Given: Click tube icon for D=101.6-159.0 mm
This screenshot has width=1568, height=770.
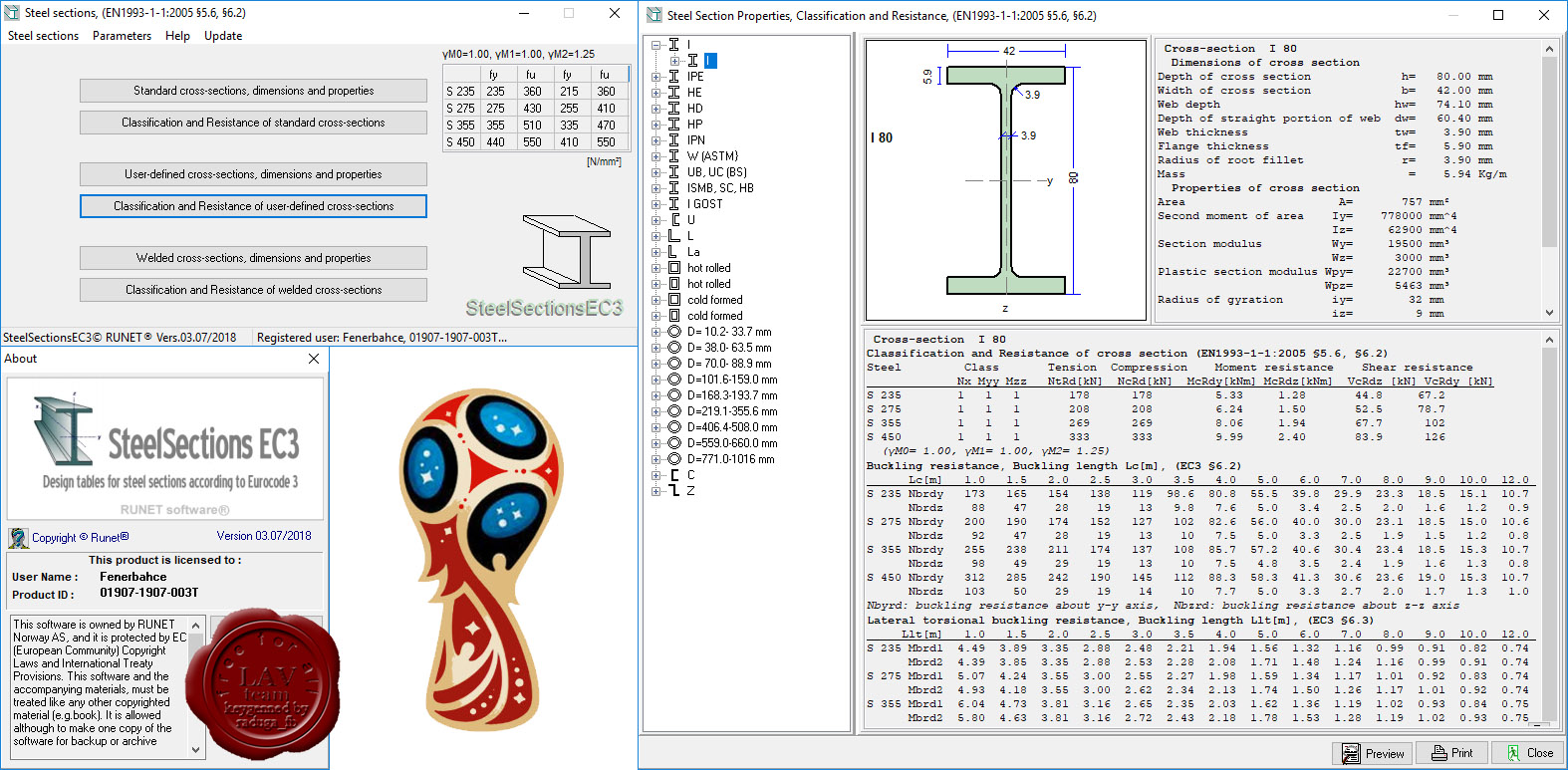Looking at the screenshot, I should (674, 380).
